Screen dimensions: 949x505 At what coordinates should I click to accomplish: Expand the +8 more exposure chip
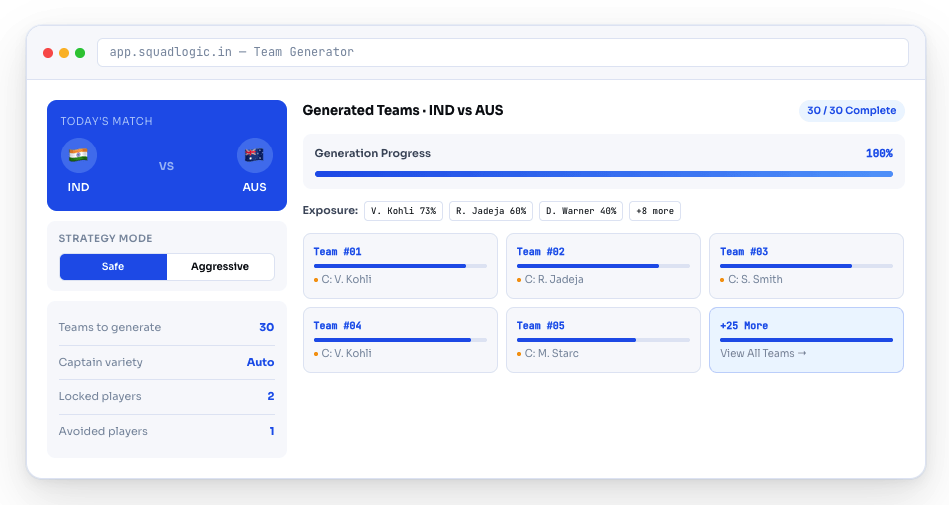(x=655, y=211)
